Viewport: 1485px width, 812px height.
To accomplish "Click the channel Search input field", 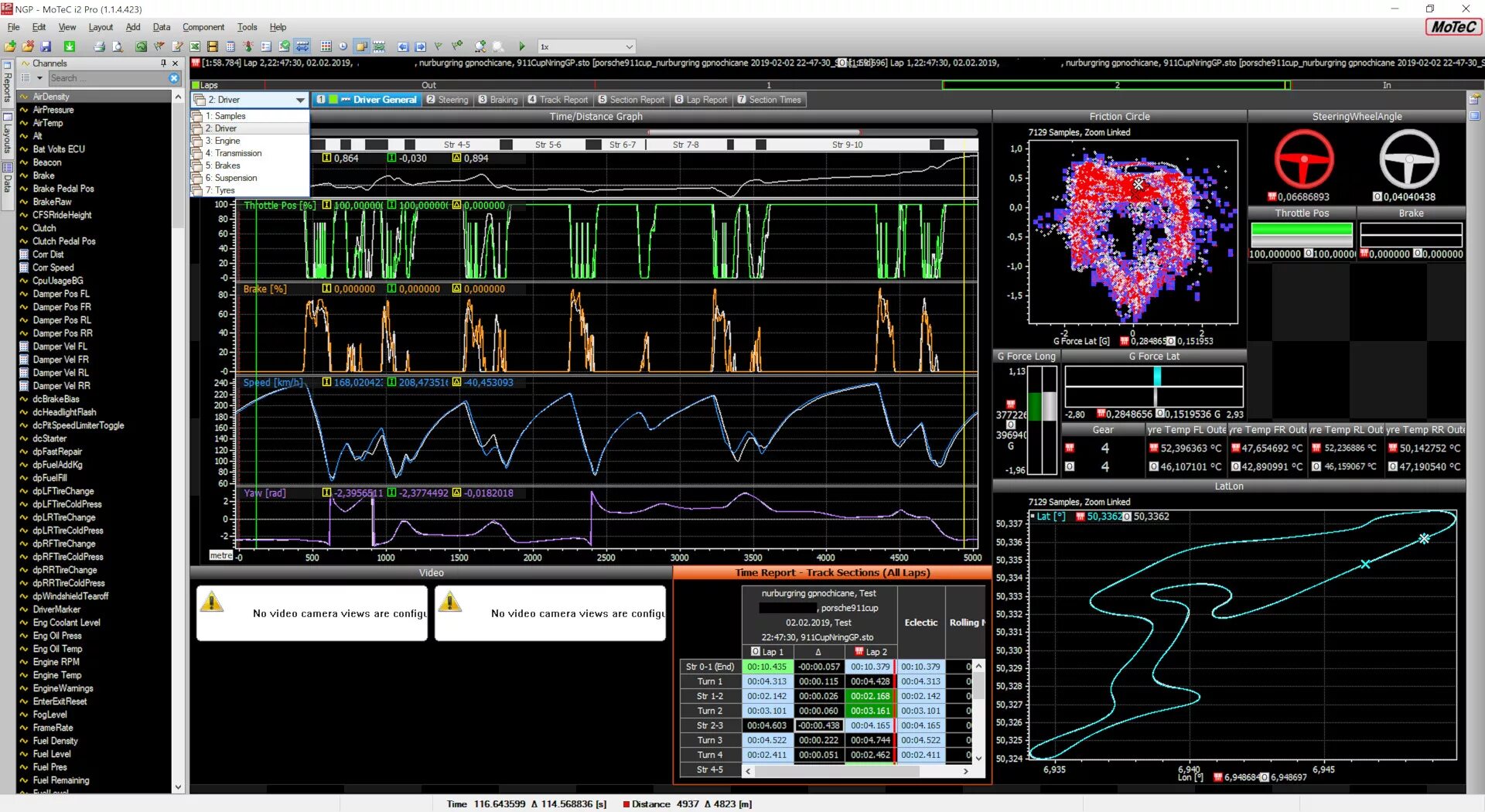I will (x=108, y=78).
